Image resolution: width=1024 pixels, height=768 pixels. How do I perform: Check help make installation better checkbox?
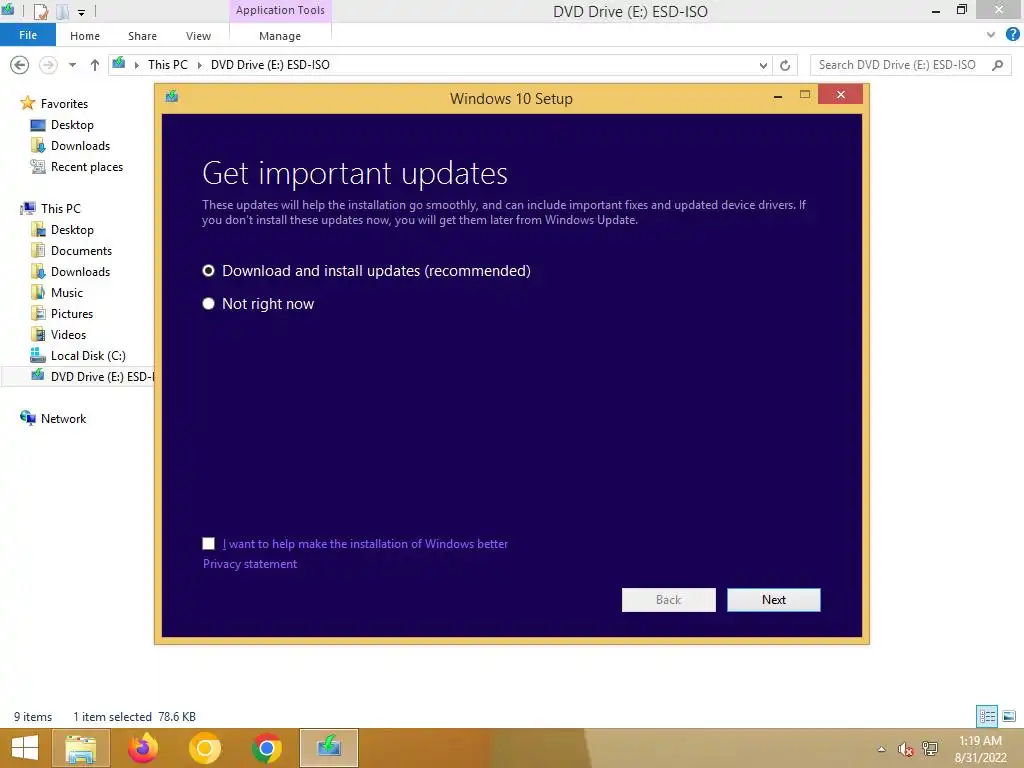click(208, 543)
